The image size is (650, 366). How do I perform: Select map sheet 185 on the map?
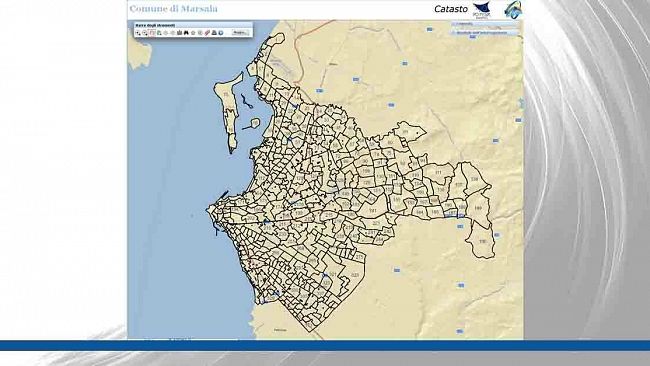[434, 212]
